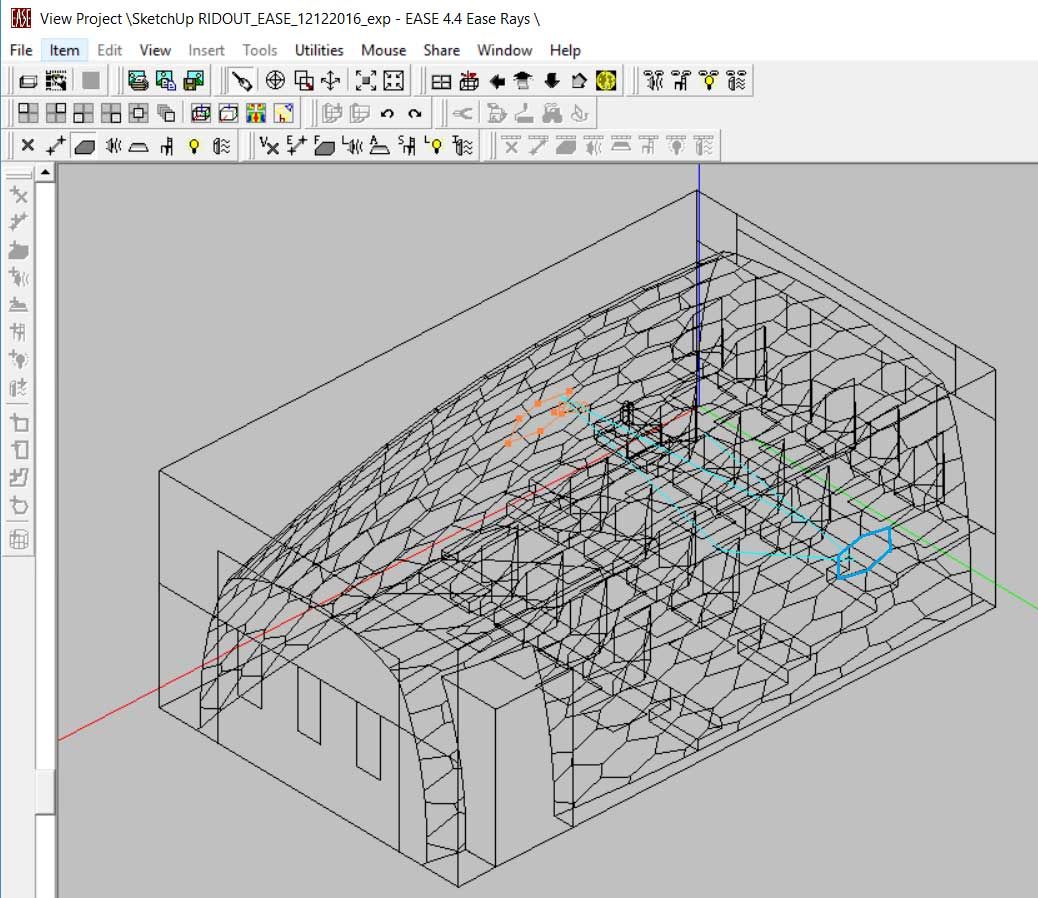Screen dimensions: 1038x898
Task: Open the Item menu
Action: 64,50
